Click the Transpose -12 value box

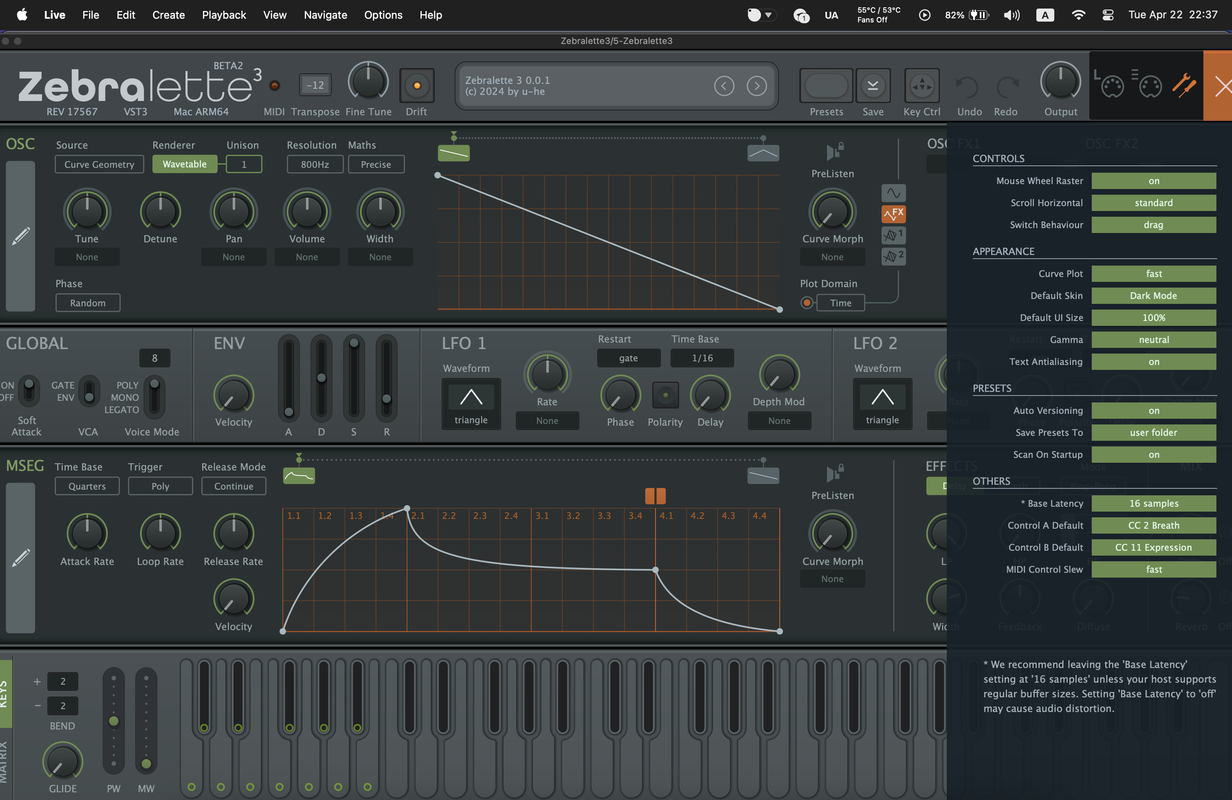[x=316, y=86]
